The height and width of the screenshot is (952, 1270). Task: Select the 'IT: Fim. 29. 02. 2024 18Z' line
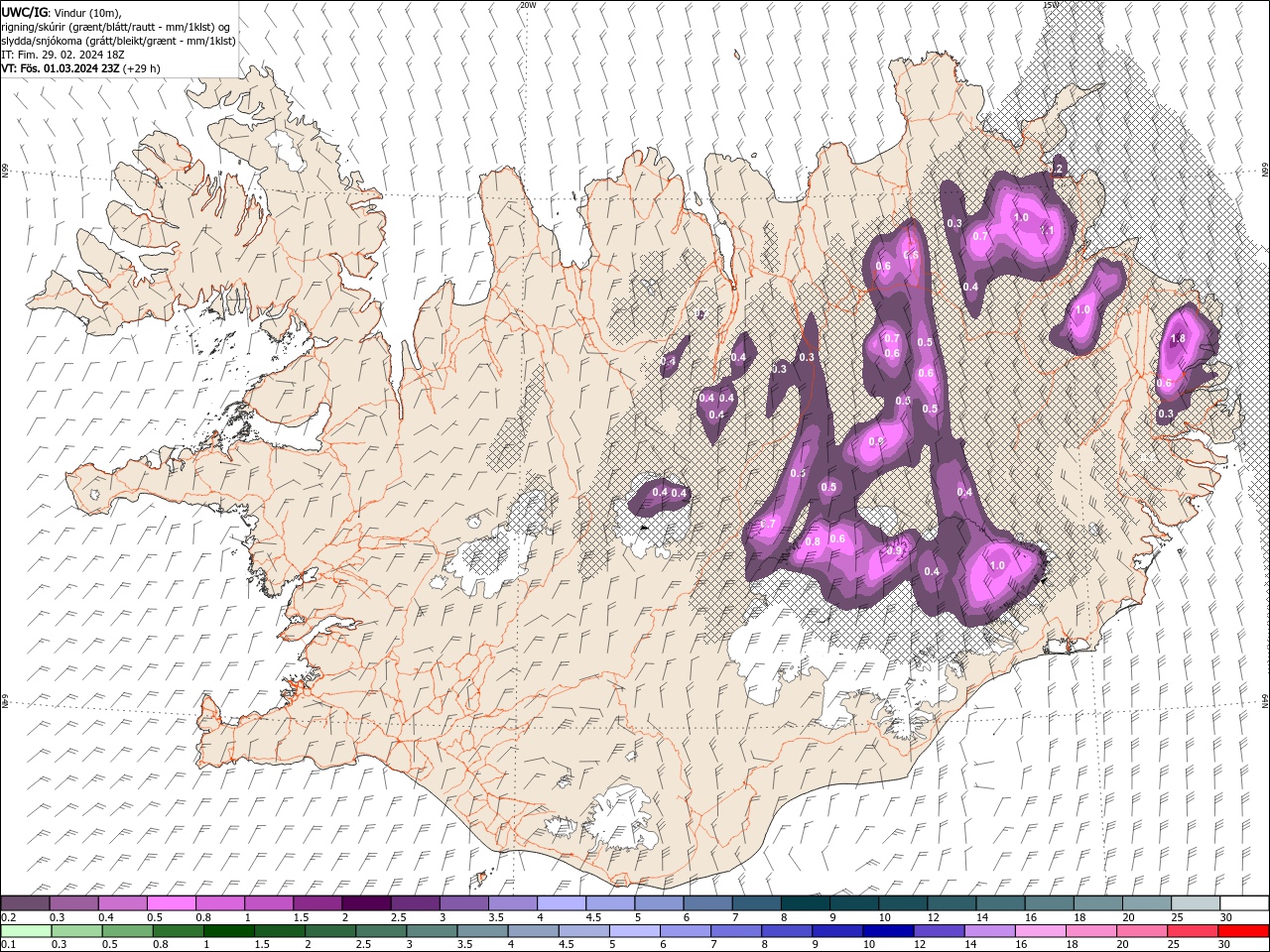coord(63,55)
